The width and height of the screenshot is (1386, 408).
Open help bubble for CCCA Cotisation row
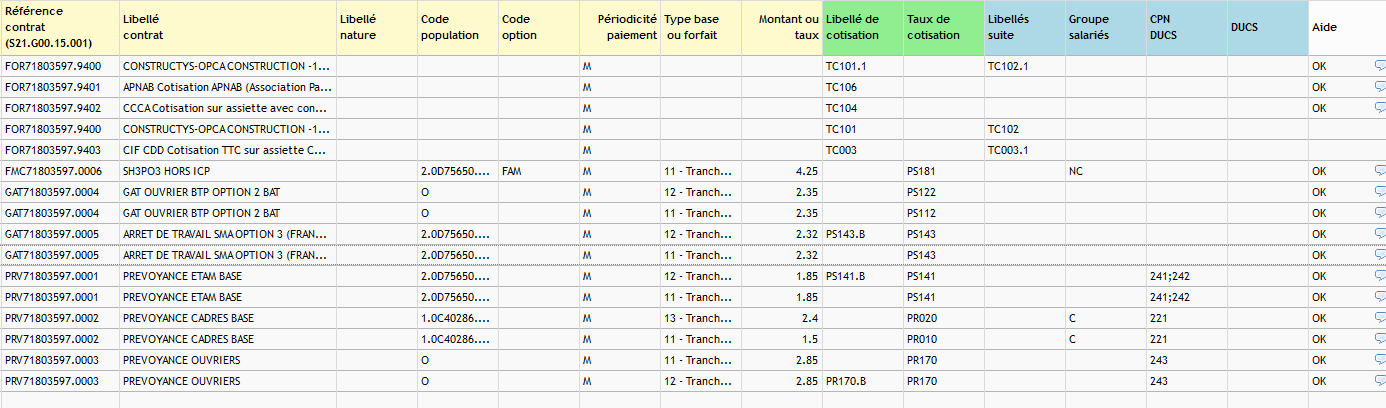(1380, 108)
